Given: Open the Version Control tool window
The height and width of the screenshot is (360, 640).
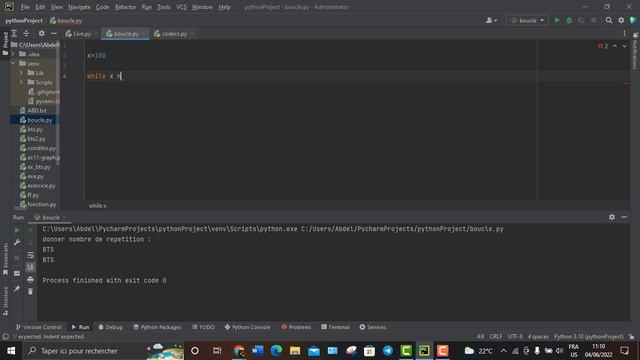Looking at the screenshot, I should pos(38,327).
